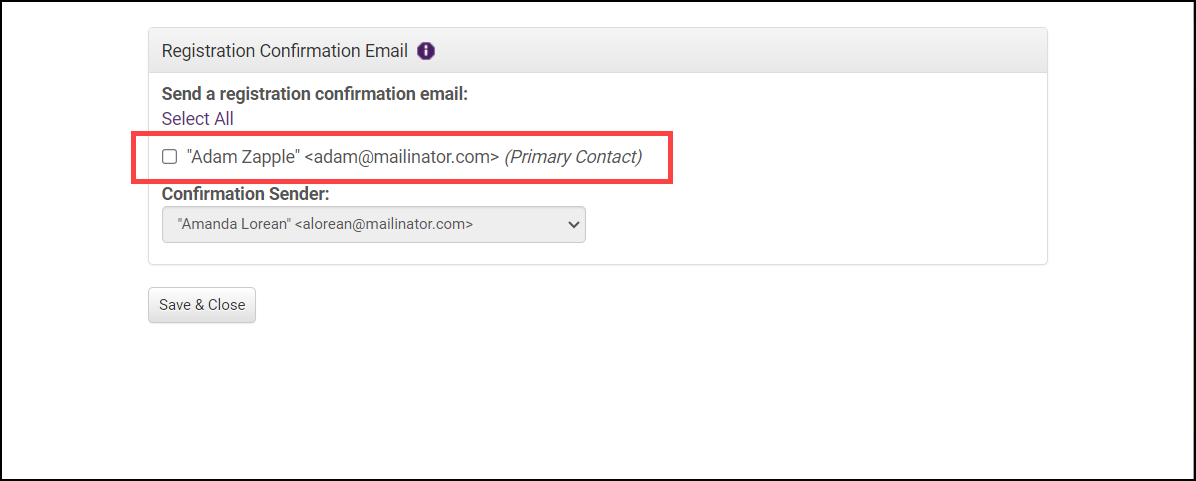Click the "Confirmation Sender:" field label
This screenshot has height=481, width=1196.
tap(245, 193)
